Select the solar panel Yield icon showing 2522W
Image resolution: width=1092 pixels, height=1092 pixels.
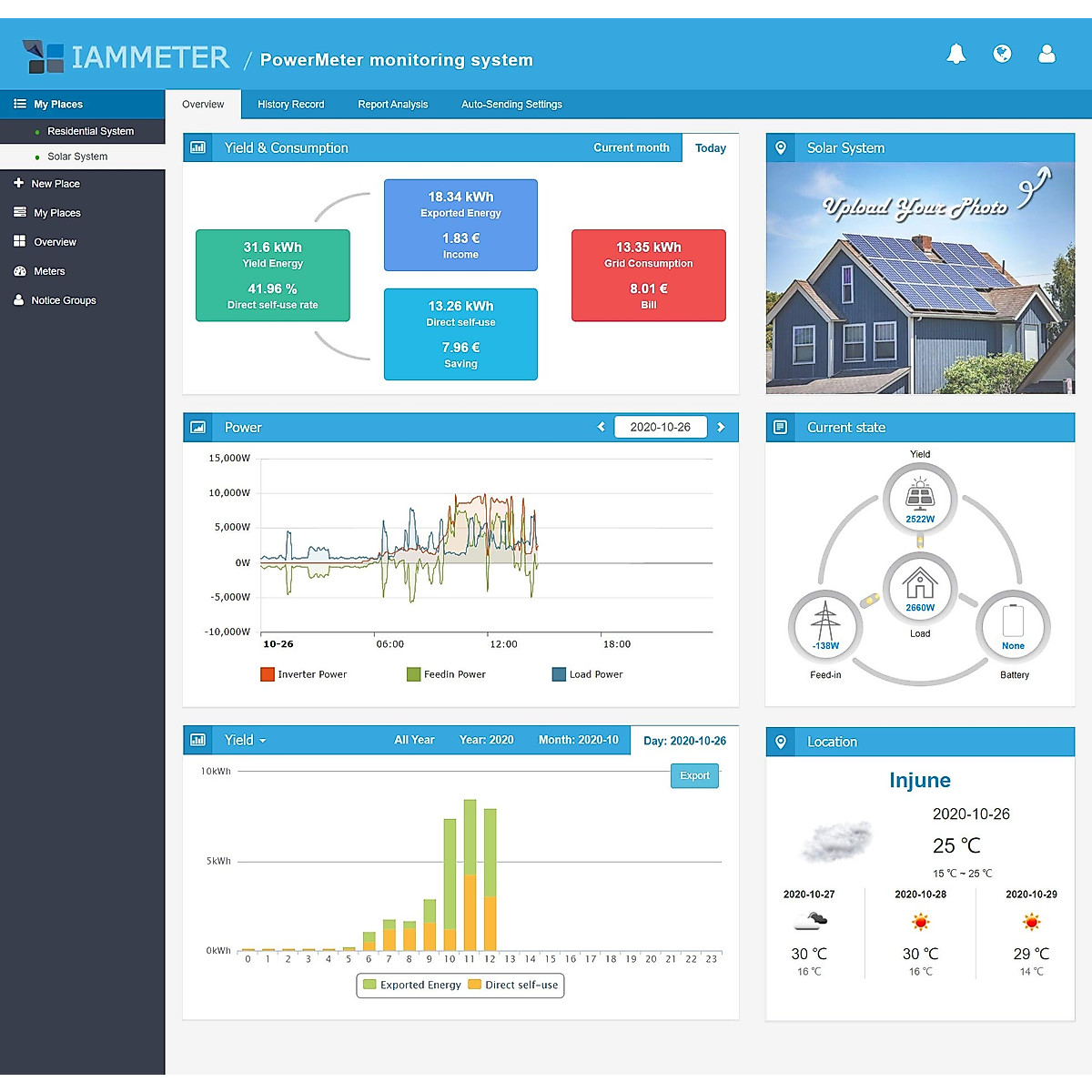pyautogui.click(x=920, y=497)
